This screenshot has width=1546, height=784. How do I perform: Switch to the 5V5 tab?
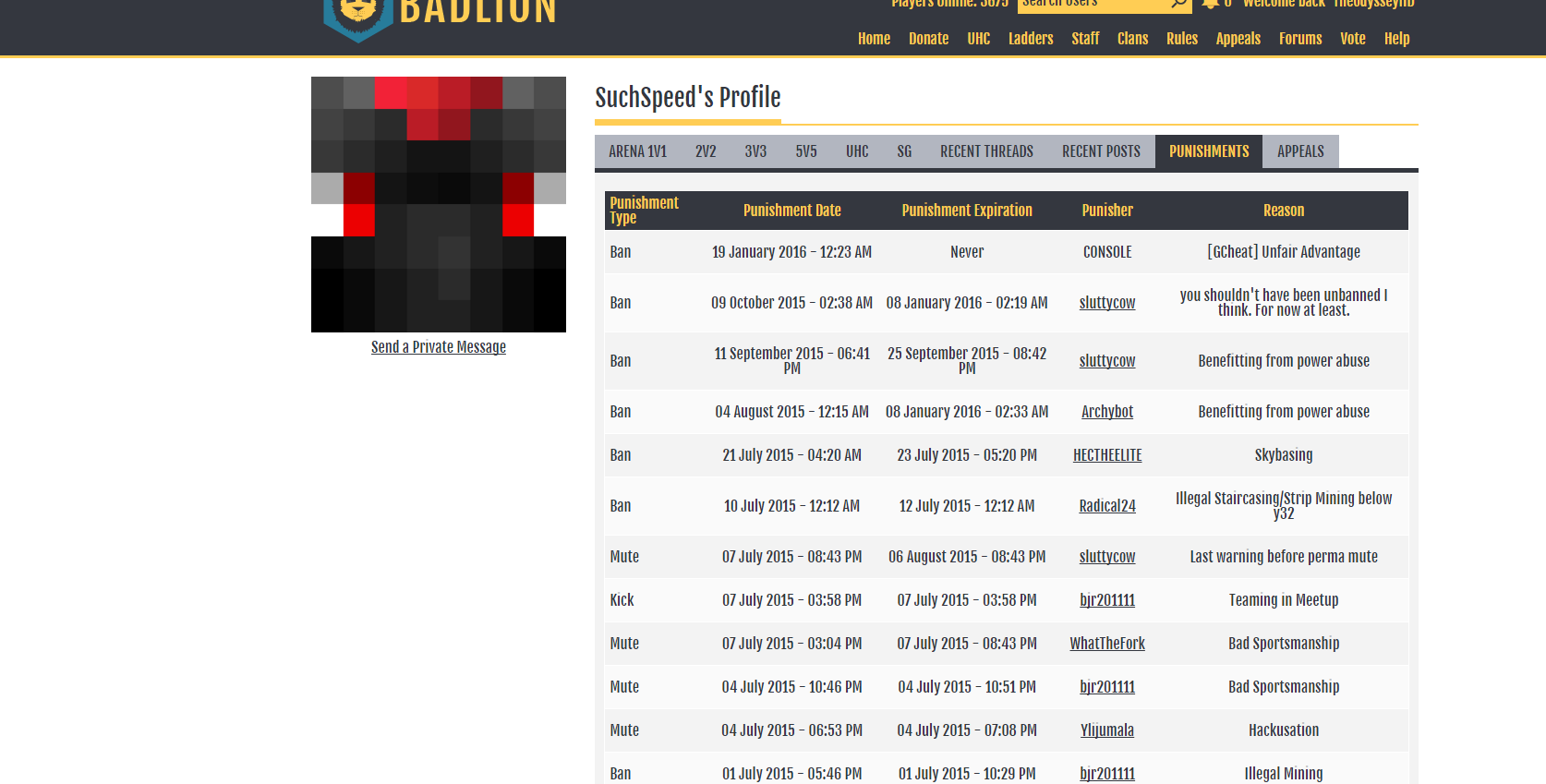coord(806,151)
